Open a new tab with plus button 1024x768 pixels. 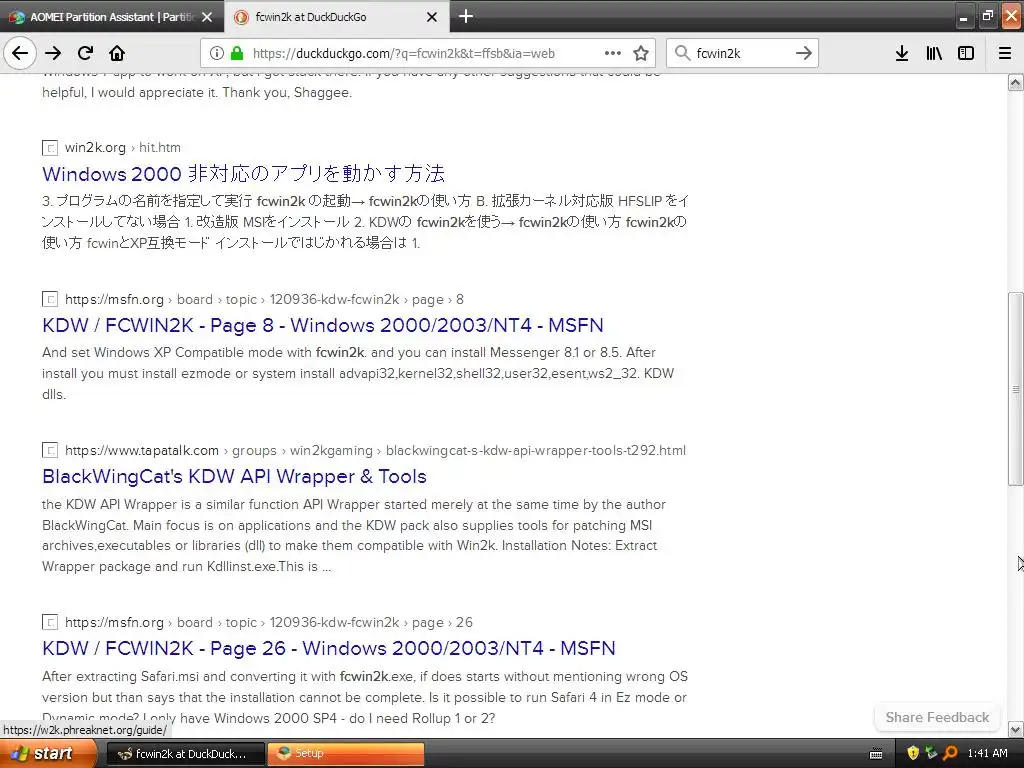(x=466, y=16)
